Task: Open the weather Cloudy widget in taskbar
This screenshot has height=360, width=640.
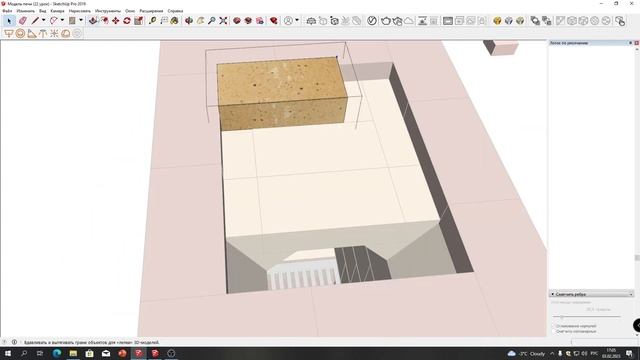Action: pos(526,353)
